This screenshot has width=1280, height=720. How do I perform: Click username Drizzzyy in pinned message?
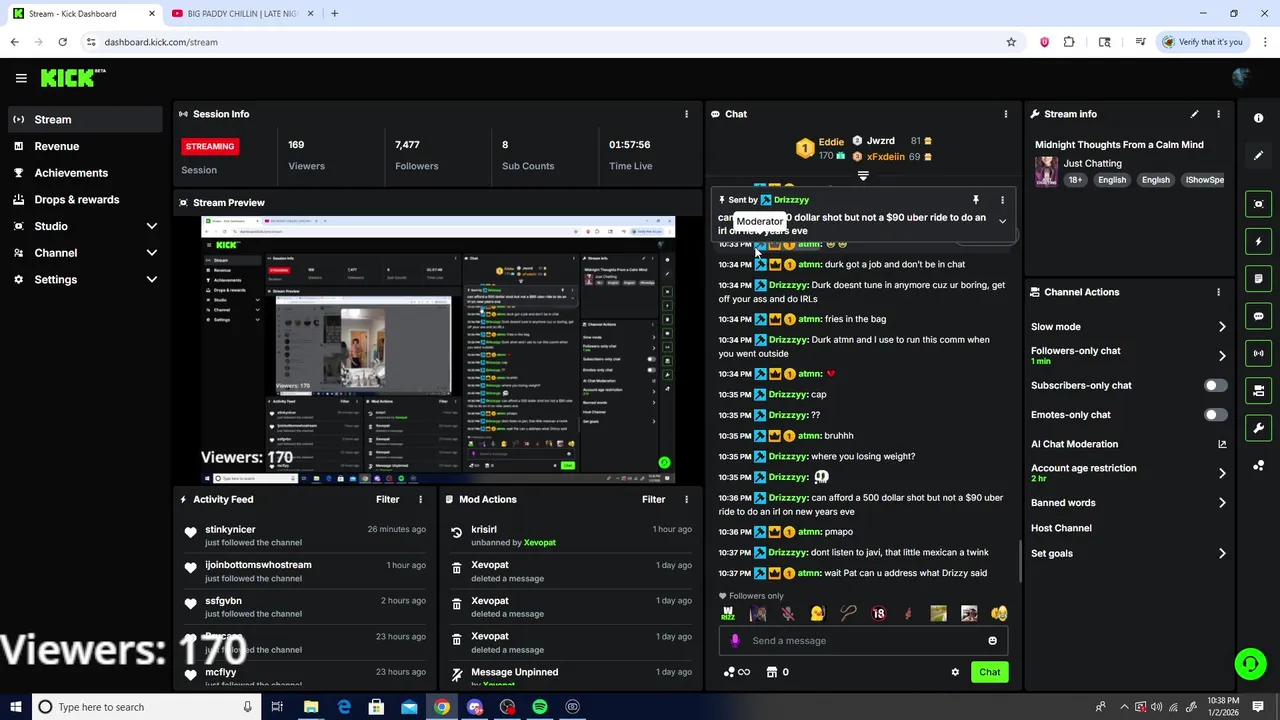click(791, 200)
